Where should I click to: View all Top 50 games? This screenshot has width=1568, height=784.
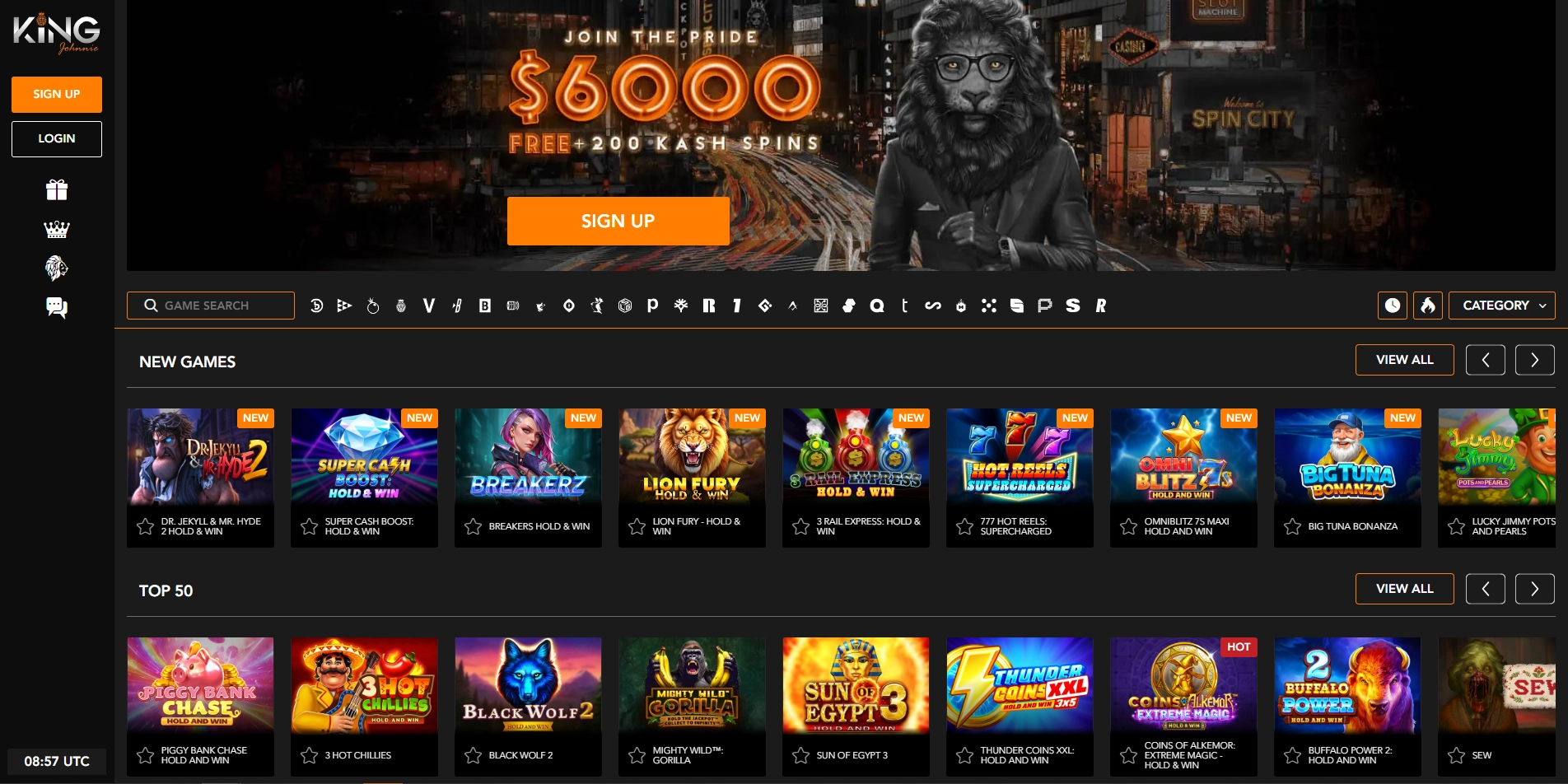pos(1405,589)
